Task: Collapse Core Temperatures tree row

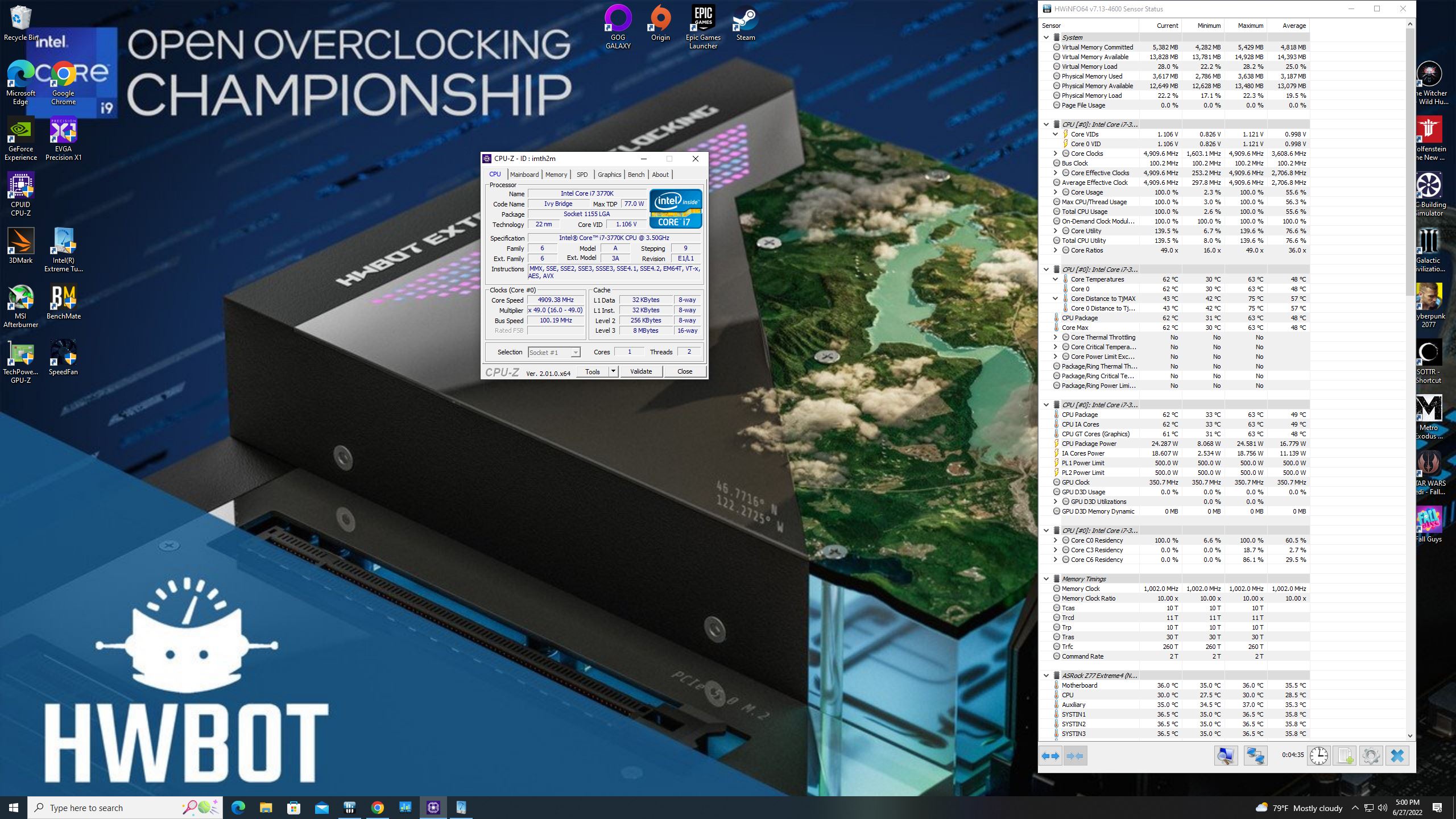Action: click(x=1055, y=279)
